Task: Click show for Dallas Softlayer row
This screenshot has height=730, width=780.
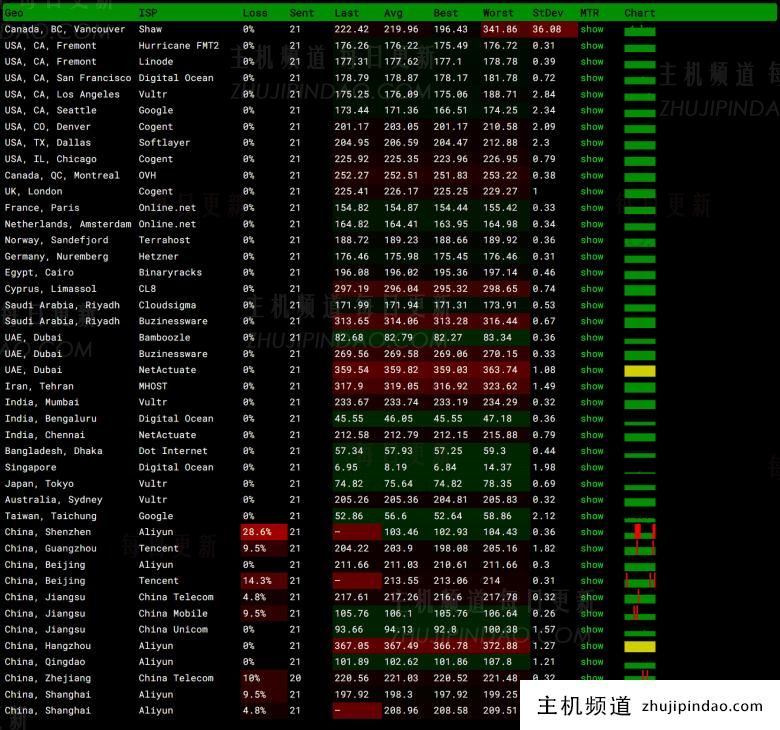Action: (591, 143)
